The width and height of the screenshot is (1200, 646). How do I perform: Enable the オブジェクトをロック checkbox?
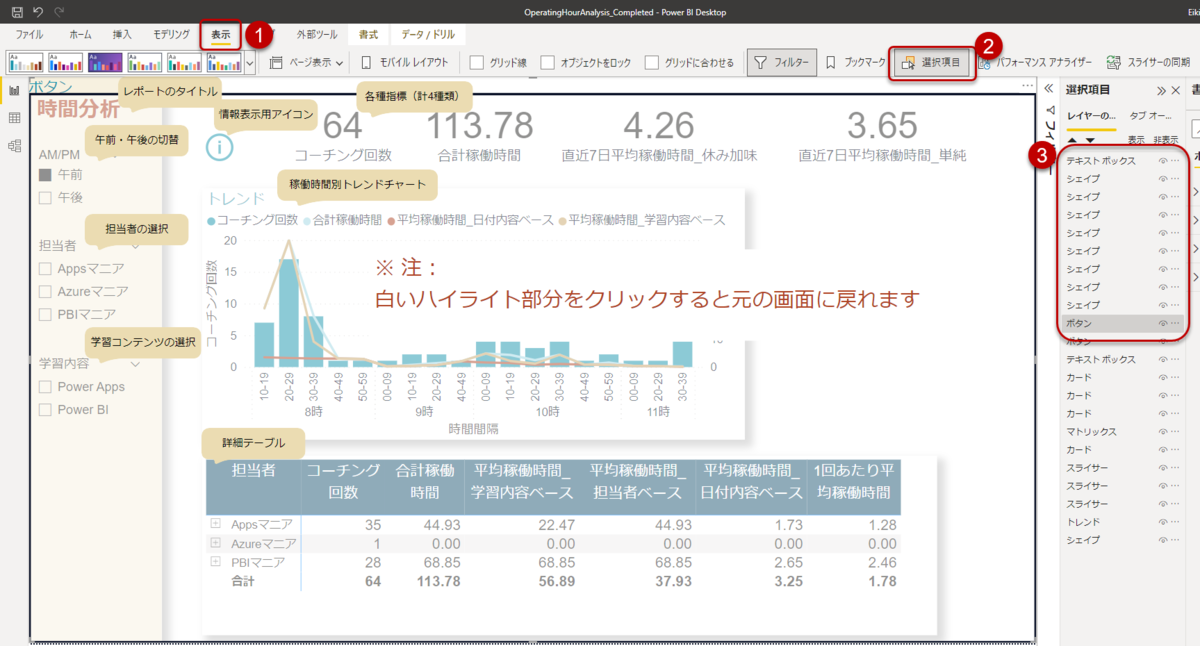548,62
